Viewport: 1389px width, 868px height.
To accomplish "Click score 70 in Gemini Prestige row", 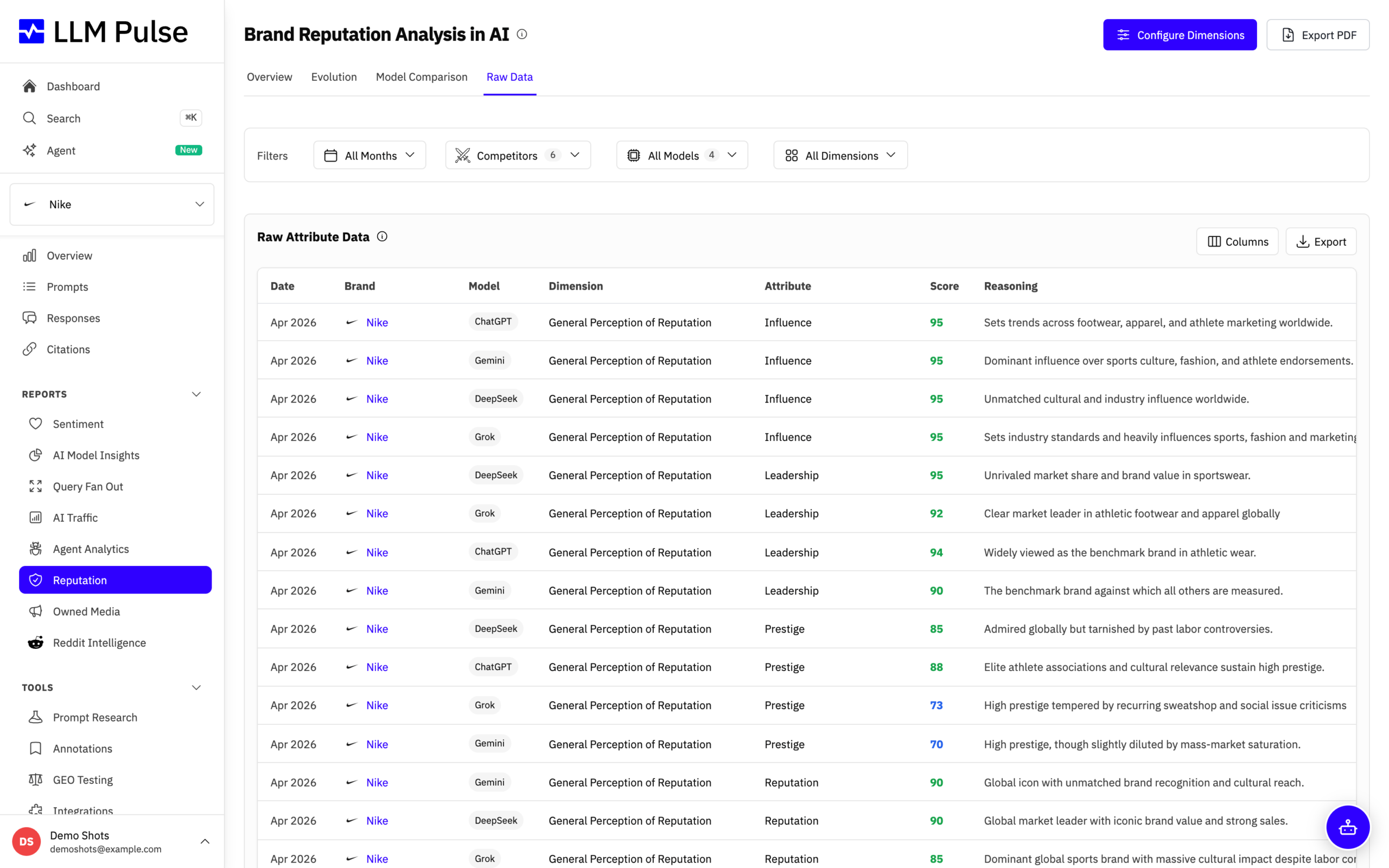I will tap(936, 744).
